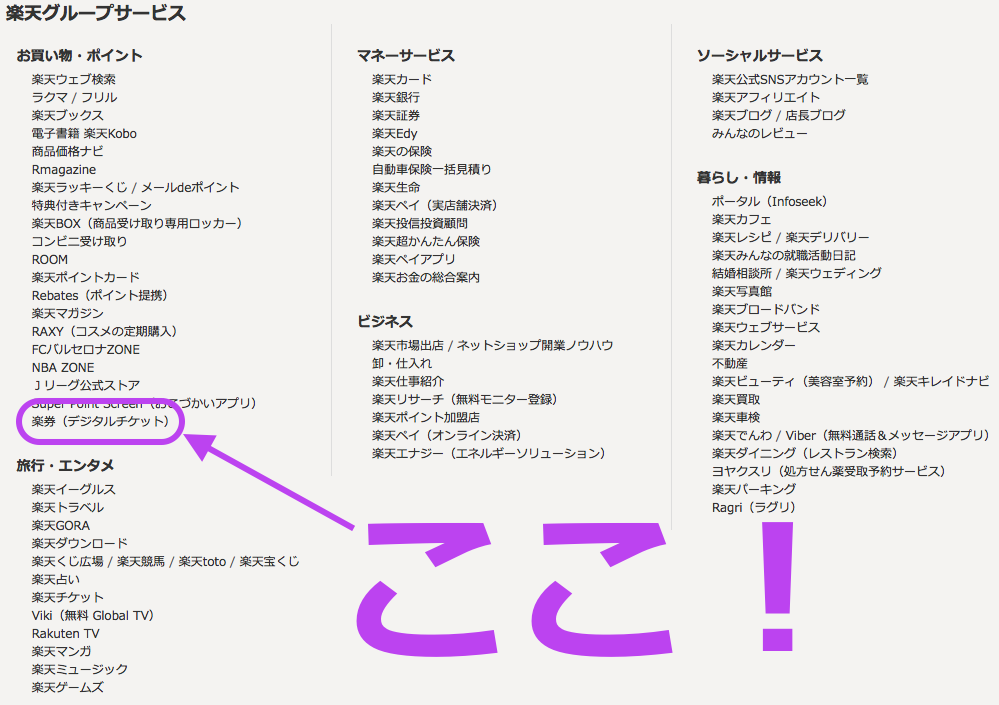Click Rebates（ポイント提携）link
This screenshot has width=999, height=705.
pos(100,296)
